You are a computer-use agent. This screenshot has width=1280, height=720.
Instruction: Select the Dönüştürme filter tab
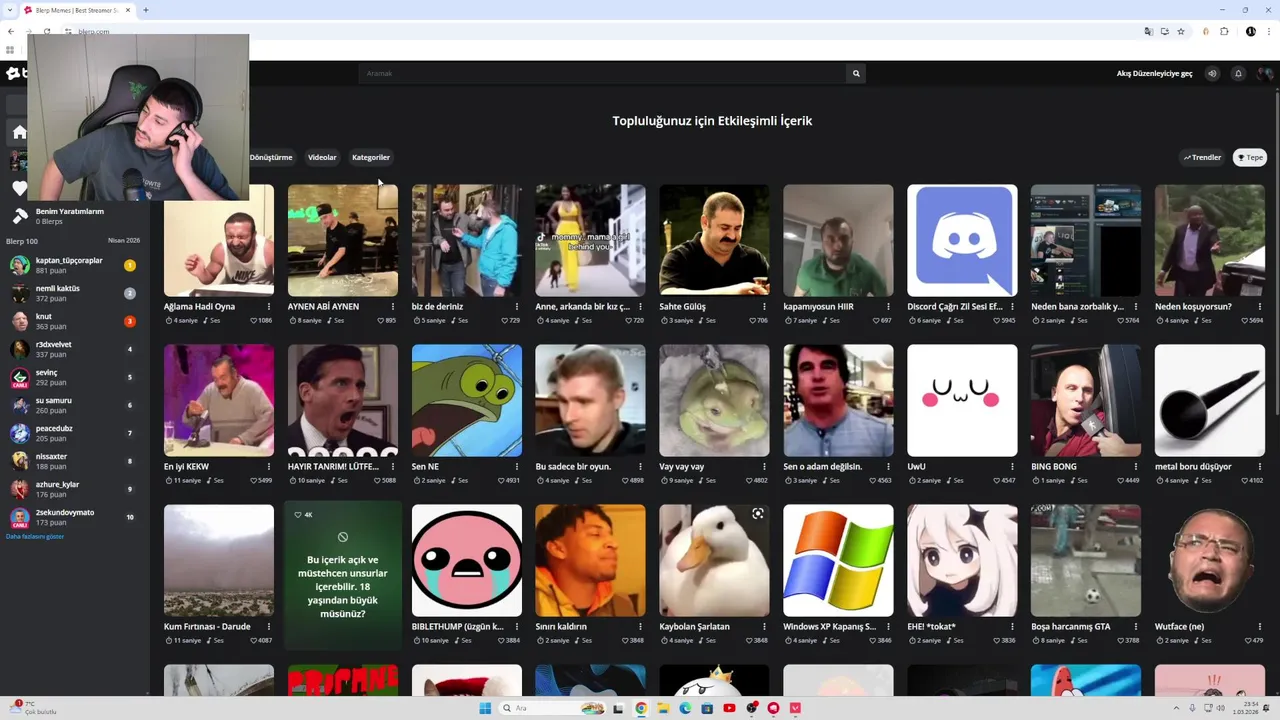point(271,157)
